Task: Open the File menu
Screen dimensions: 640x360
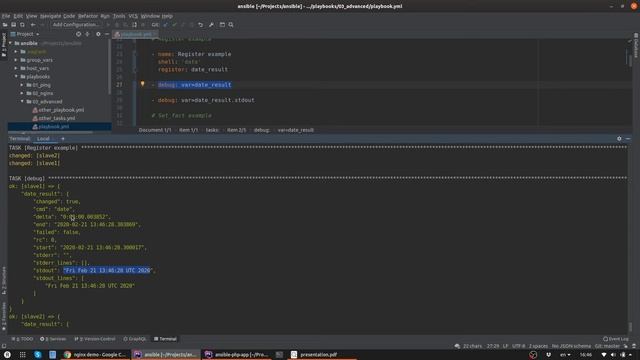Action: point(6,16)
